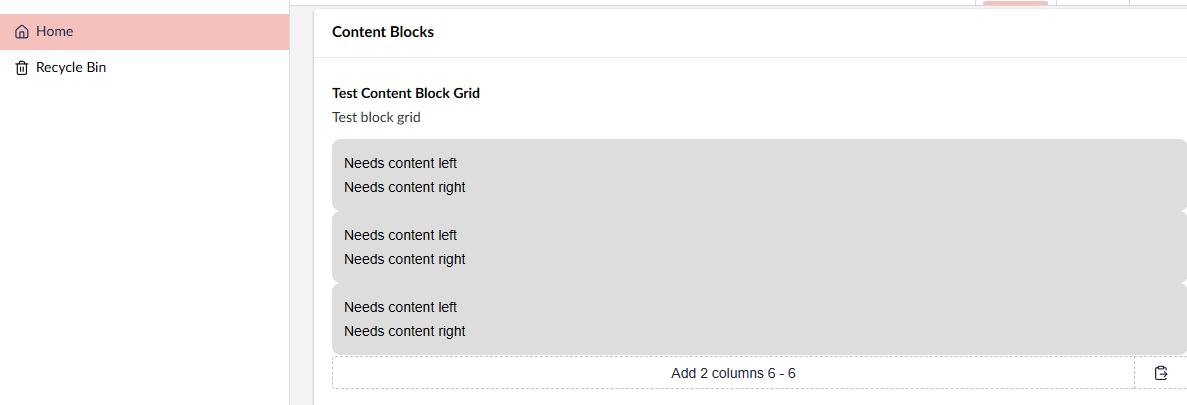Click the Recycle Bin trash icon
The height and width of the screenshot is (405, 1187).
[x=22, y=68]
